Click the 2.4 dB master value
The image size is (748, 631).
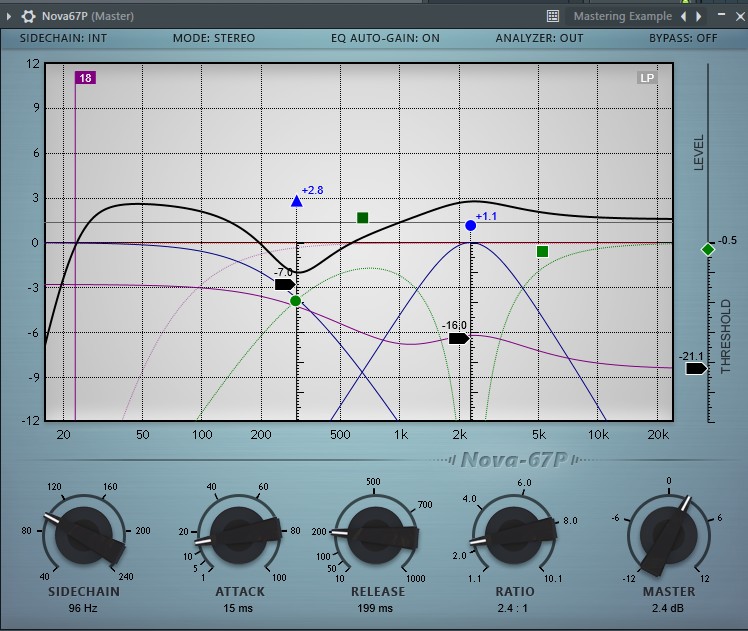(668, 609)
